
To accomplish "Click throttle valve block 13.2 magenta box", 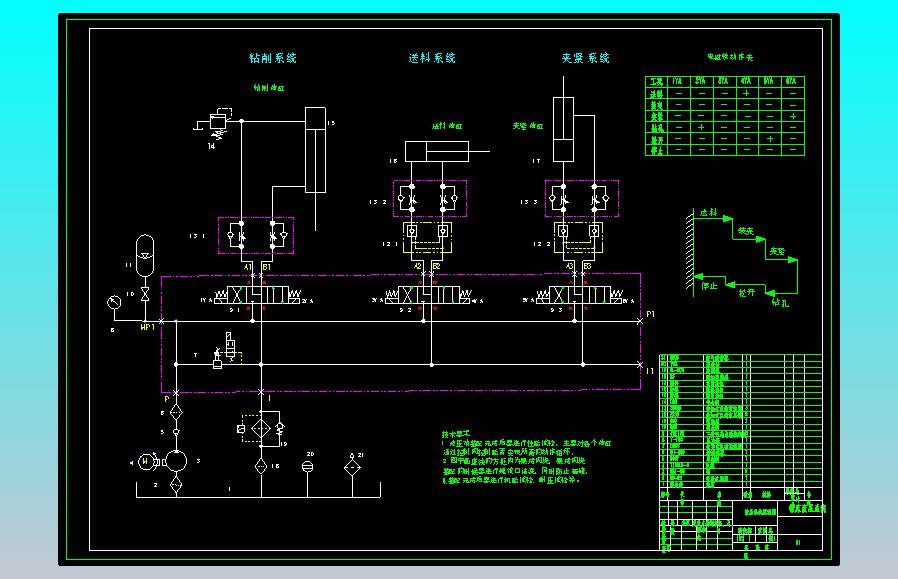I will click(430, 198).
